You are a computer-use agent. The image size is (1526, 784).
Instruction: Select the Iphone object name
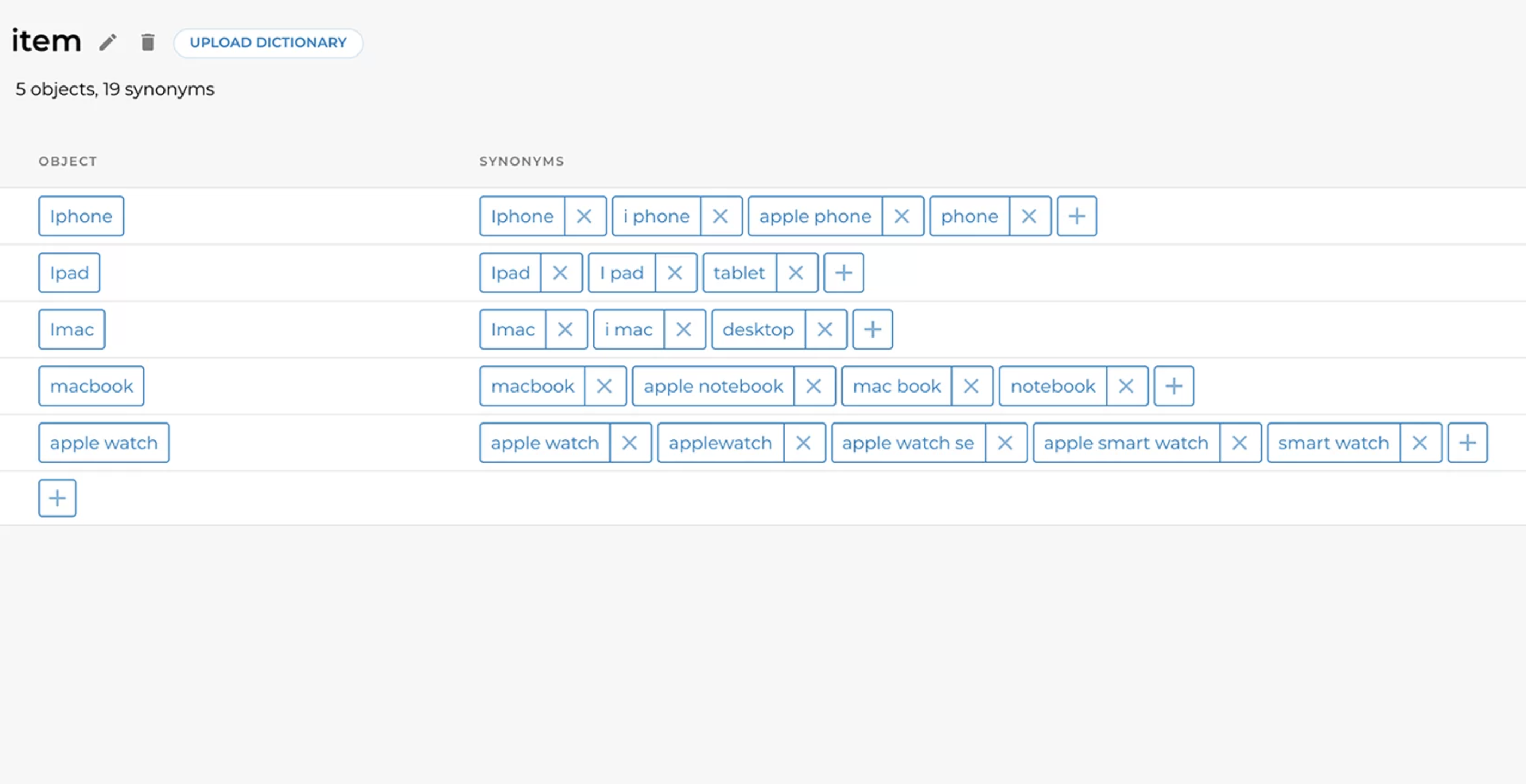tap(81, 216)
